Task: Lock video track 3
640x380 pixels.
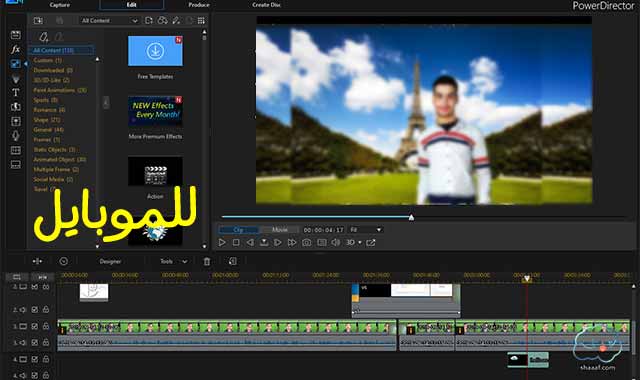Action: pos(46,326)
